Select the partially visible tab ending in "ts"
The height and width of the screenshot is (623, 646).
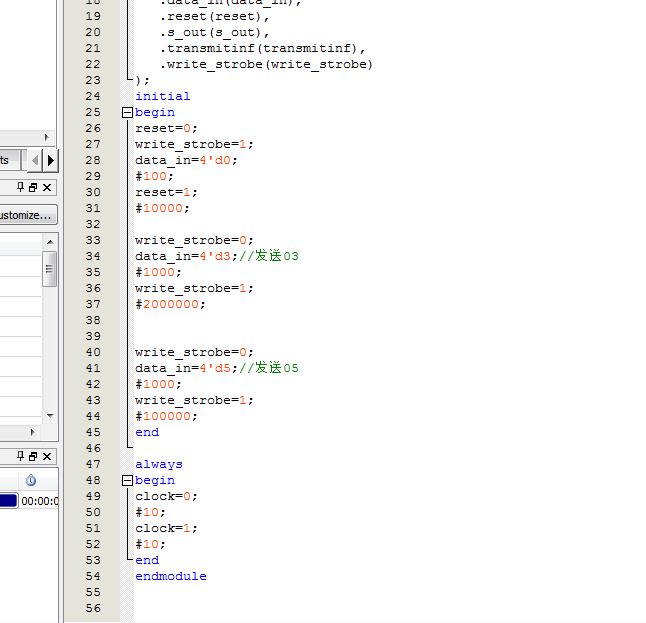point(8,160)
